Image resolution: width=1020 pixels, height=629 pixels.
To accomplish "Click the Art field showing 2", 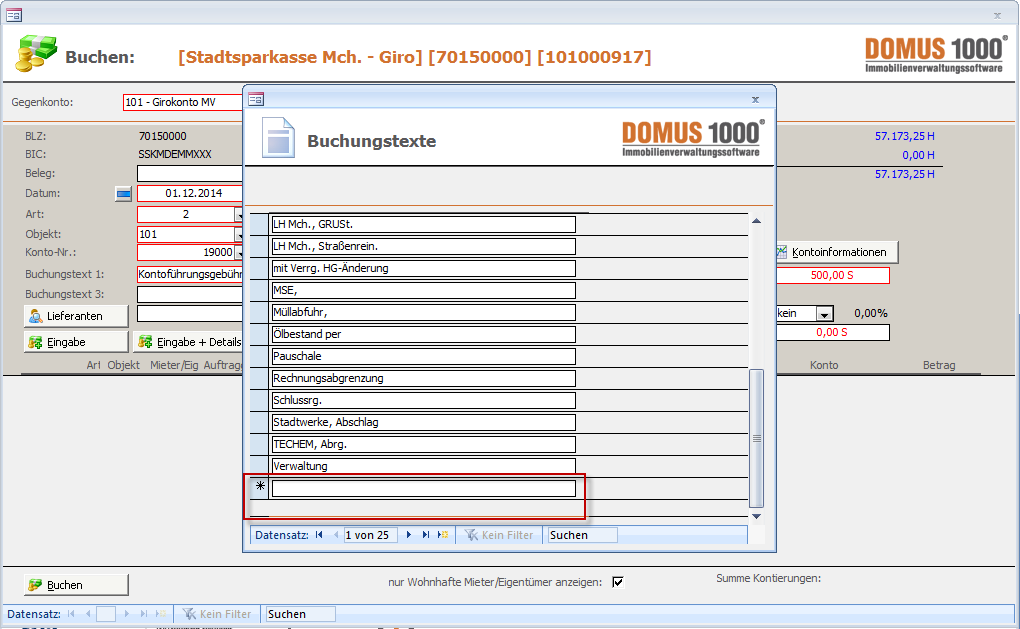I will (x=185, y=215).
